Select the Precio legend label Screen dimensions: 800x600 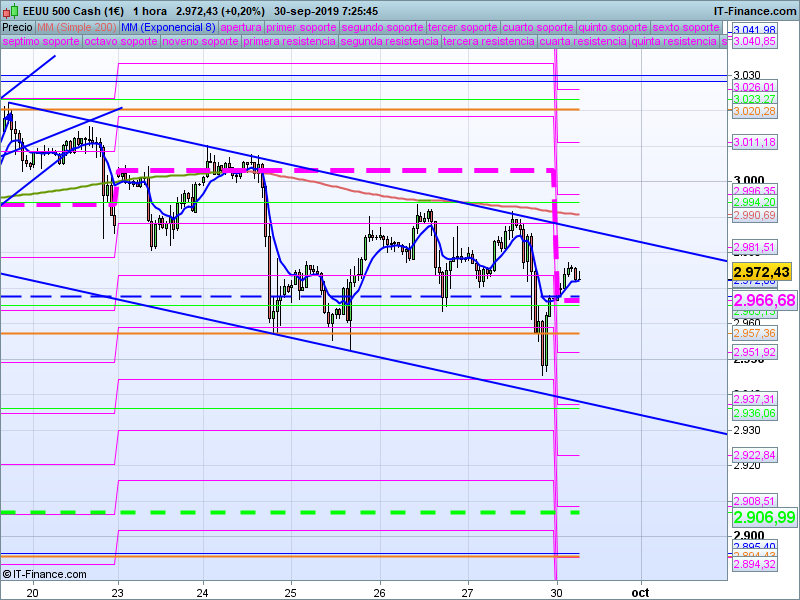pyautogui.click(x=17, y=27)
